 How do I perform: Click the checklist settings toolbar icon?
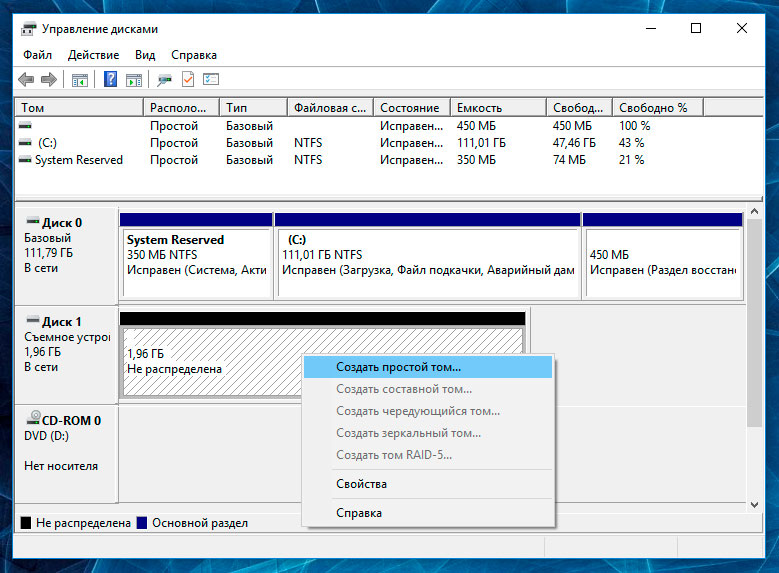click(211, 79)
